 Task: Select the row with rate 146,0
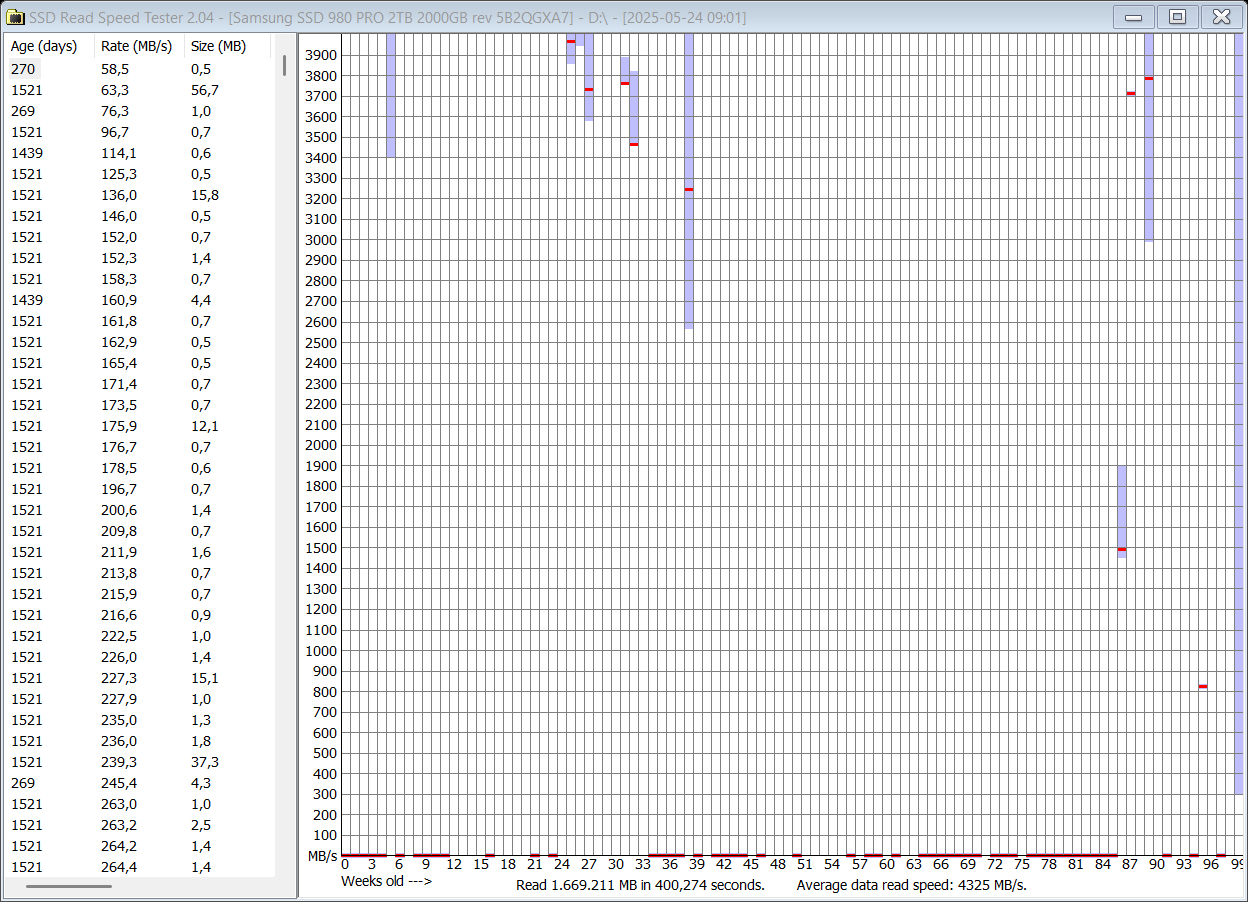140,216
